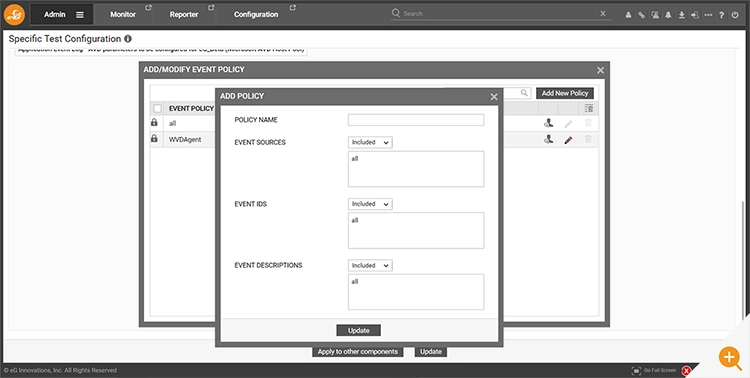Click the lock icon beside WVDAgent policy
This screenshot has width=750, height=378.
click(154, 138)
